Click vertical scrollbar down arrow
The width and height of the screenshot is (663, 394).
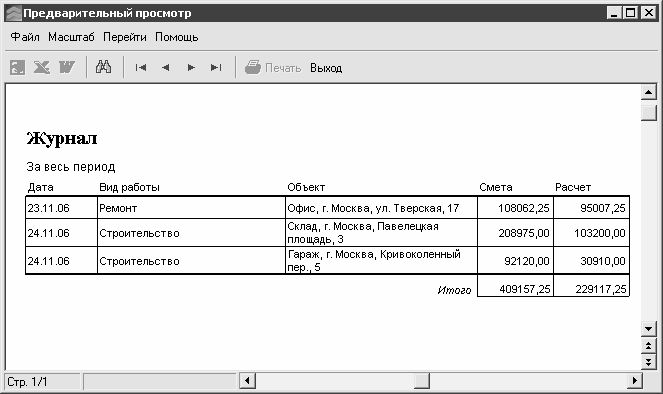click(x=649, y=328)
